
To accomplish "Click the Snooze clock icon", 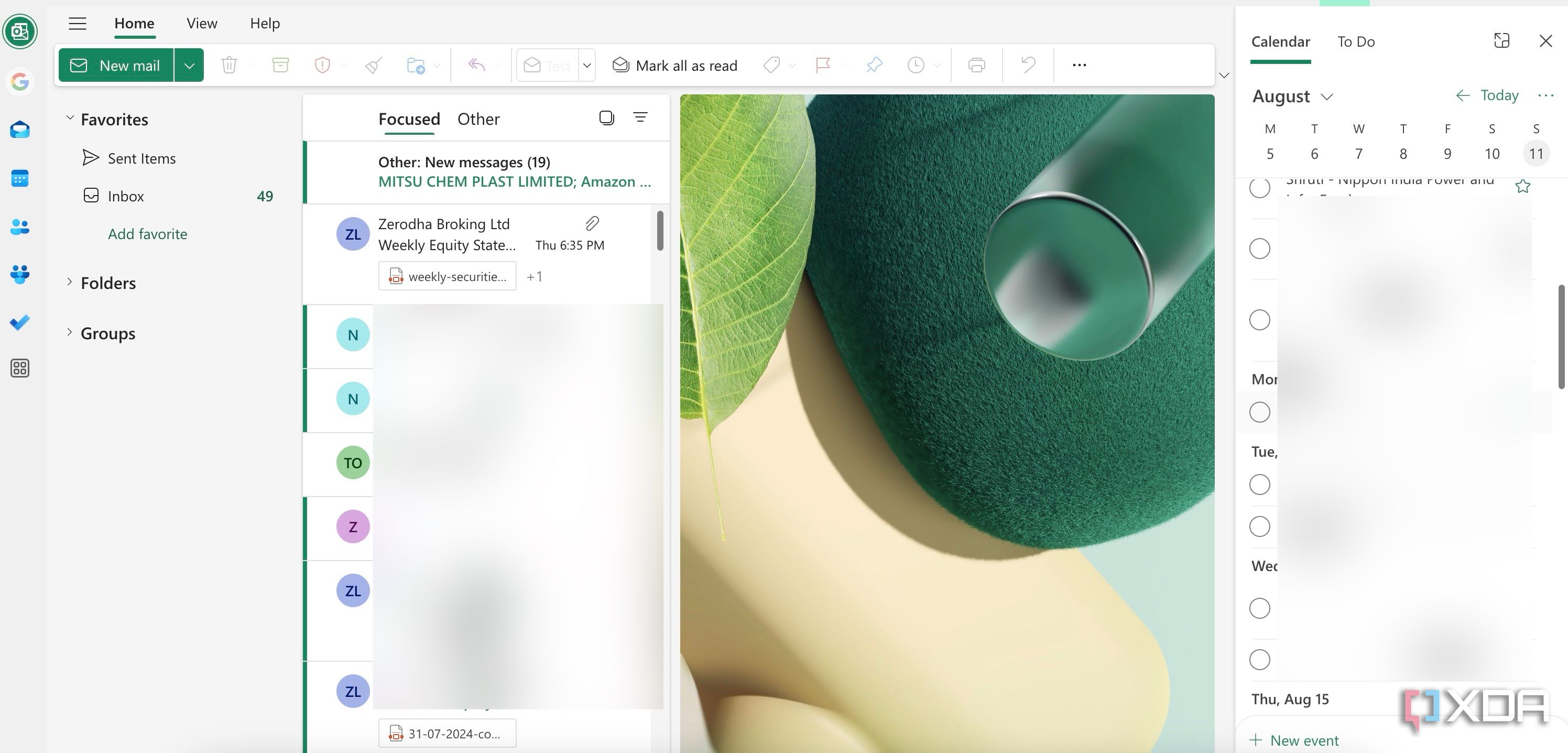I will point(916,64).
